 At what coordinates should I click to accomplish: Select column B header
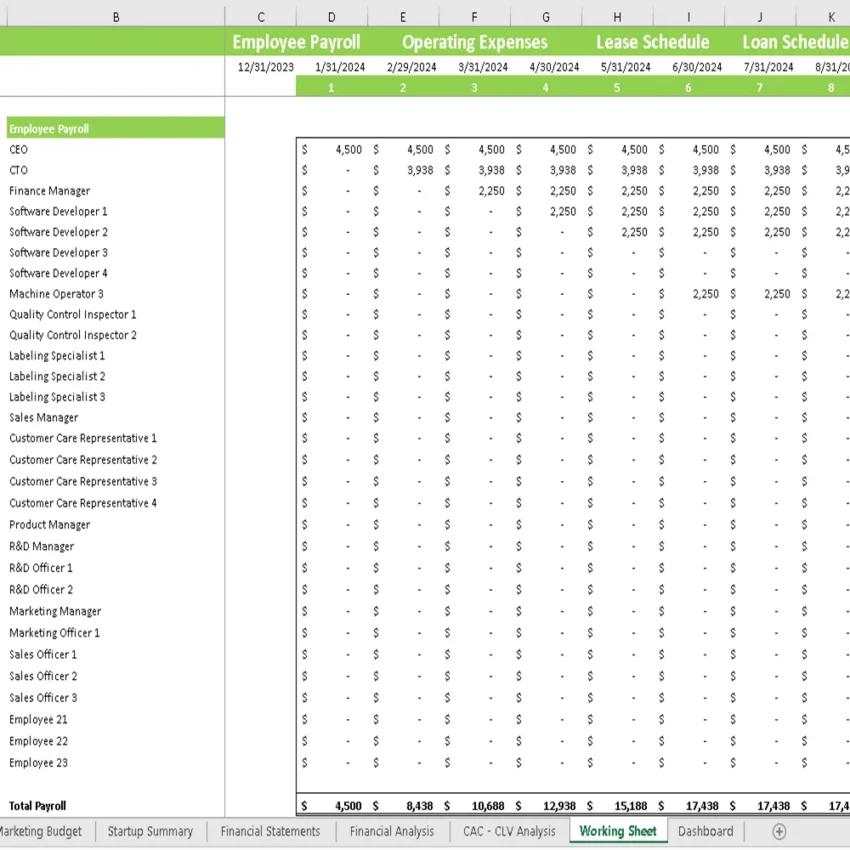(x=116, y=16)
